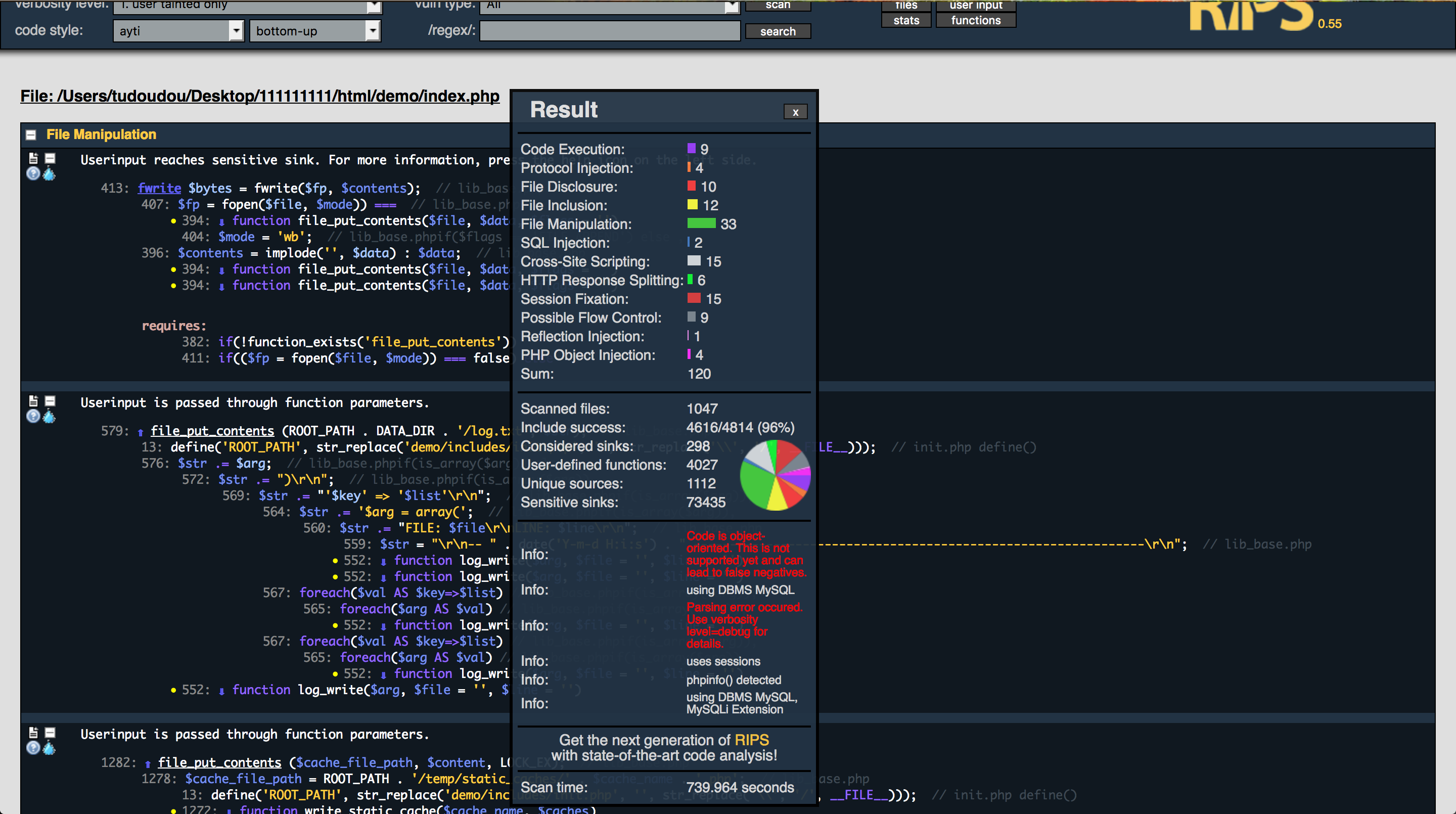Click data leak droplet icon for fwrite finding
This screenshot has height=814, width=1456.
click(x=50, y=174)
